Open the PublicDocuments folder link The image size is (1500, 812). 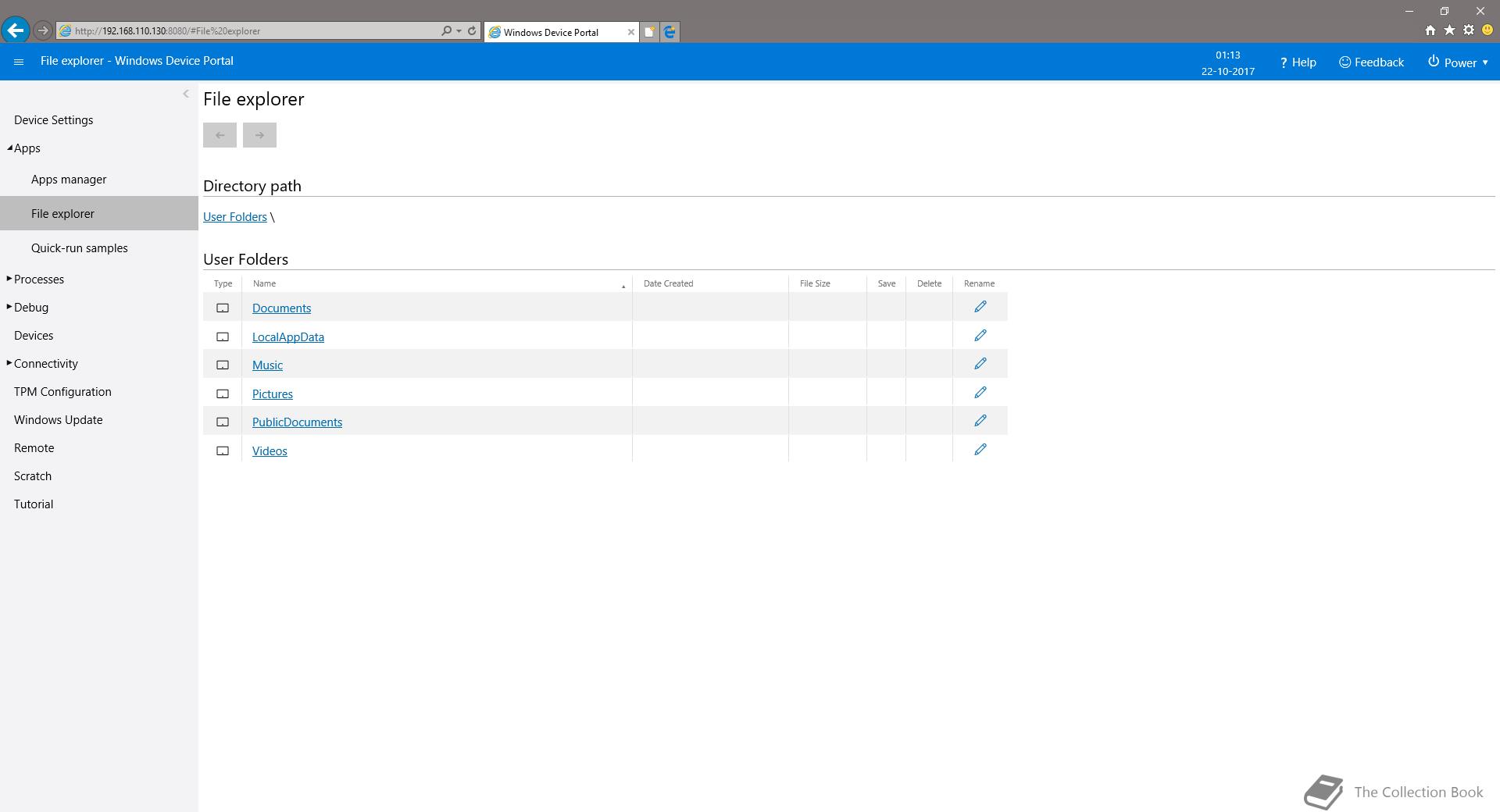[x=297, y=422]
